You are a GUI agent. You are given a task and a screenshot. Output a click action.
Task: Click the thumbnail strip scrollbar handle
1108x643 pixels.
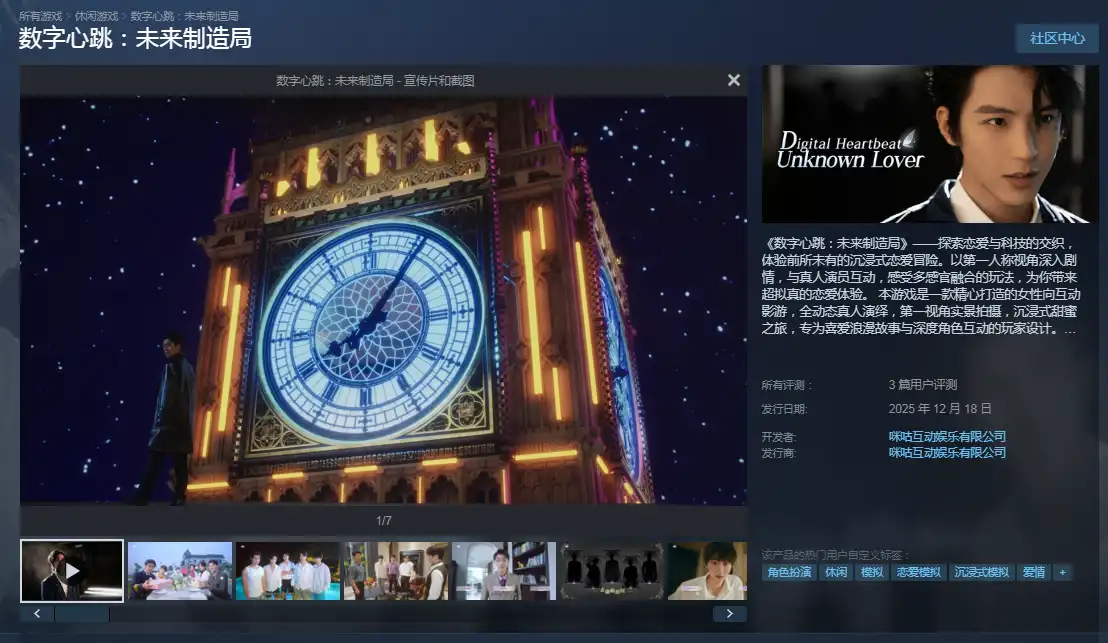81,614
